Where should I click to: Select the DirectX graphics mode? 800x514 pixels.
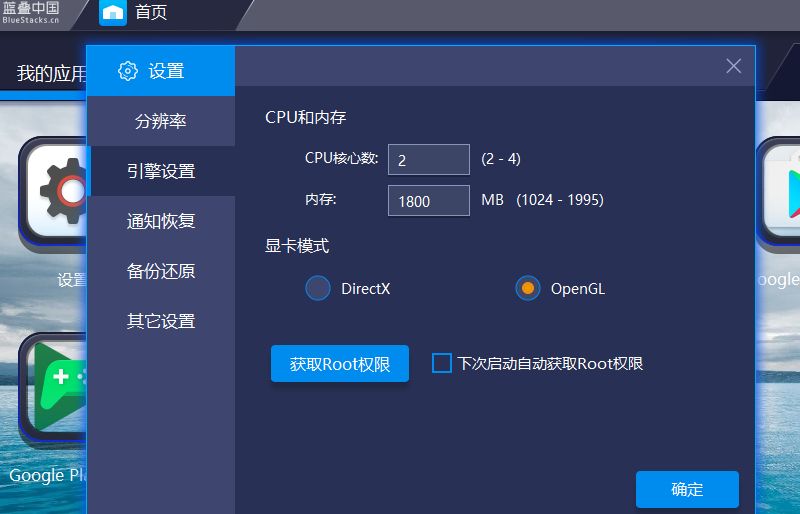tap(318, 289)
